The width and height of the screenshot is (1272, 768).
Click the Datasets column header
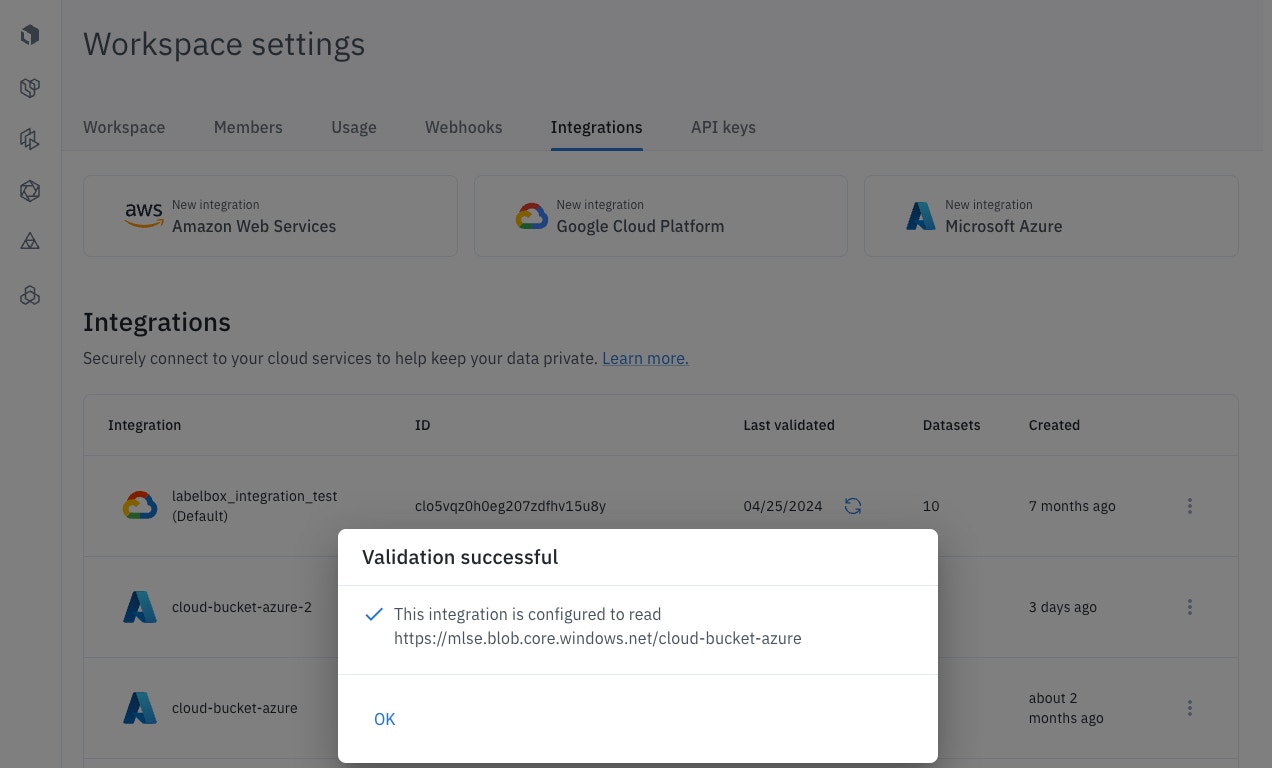(952, 425)
